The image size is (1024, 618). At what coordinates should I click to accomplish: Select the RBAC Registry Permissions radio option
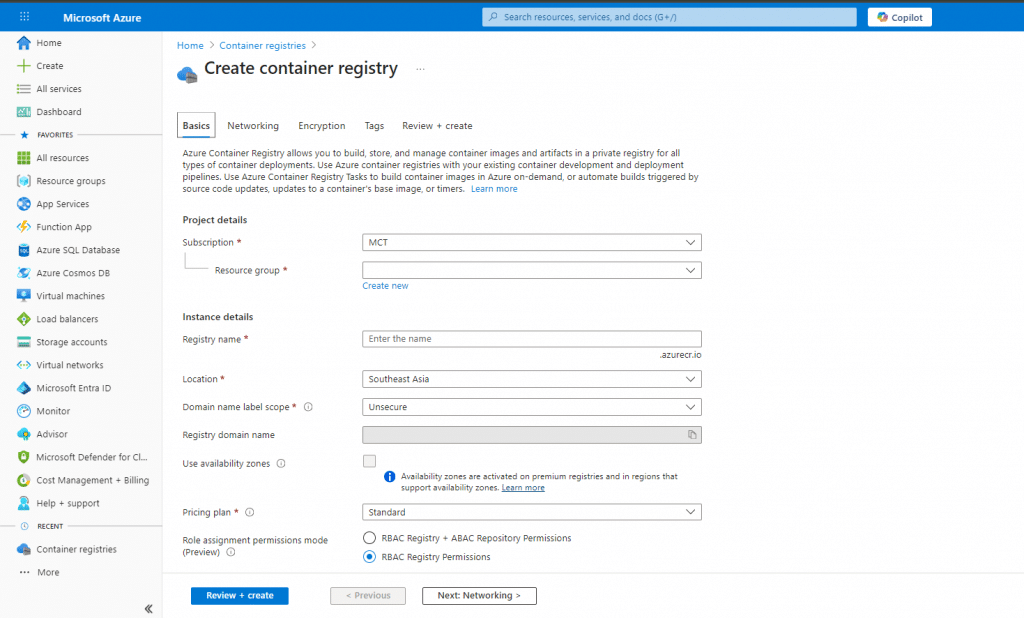coord(370,557)
